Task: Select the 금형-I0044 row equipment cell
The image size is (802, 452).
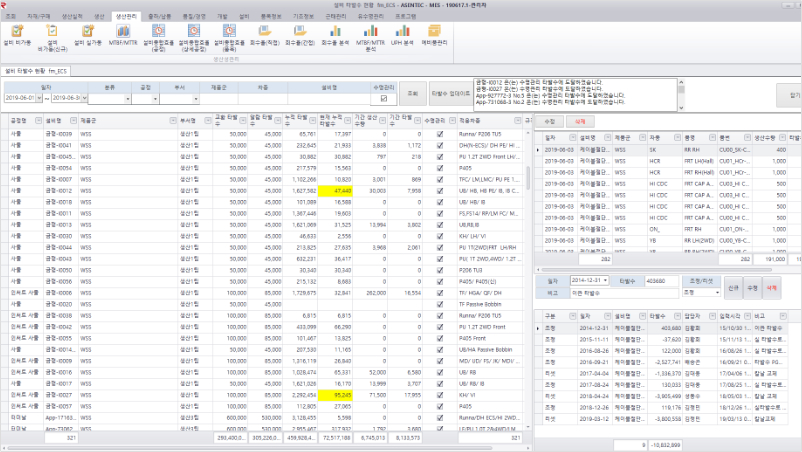Action: click(60, 247)
